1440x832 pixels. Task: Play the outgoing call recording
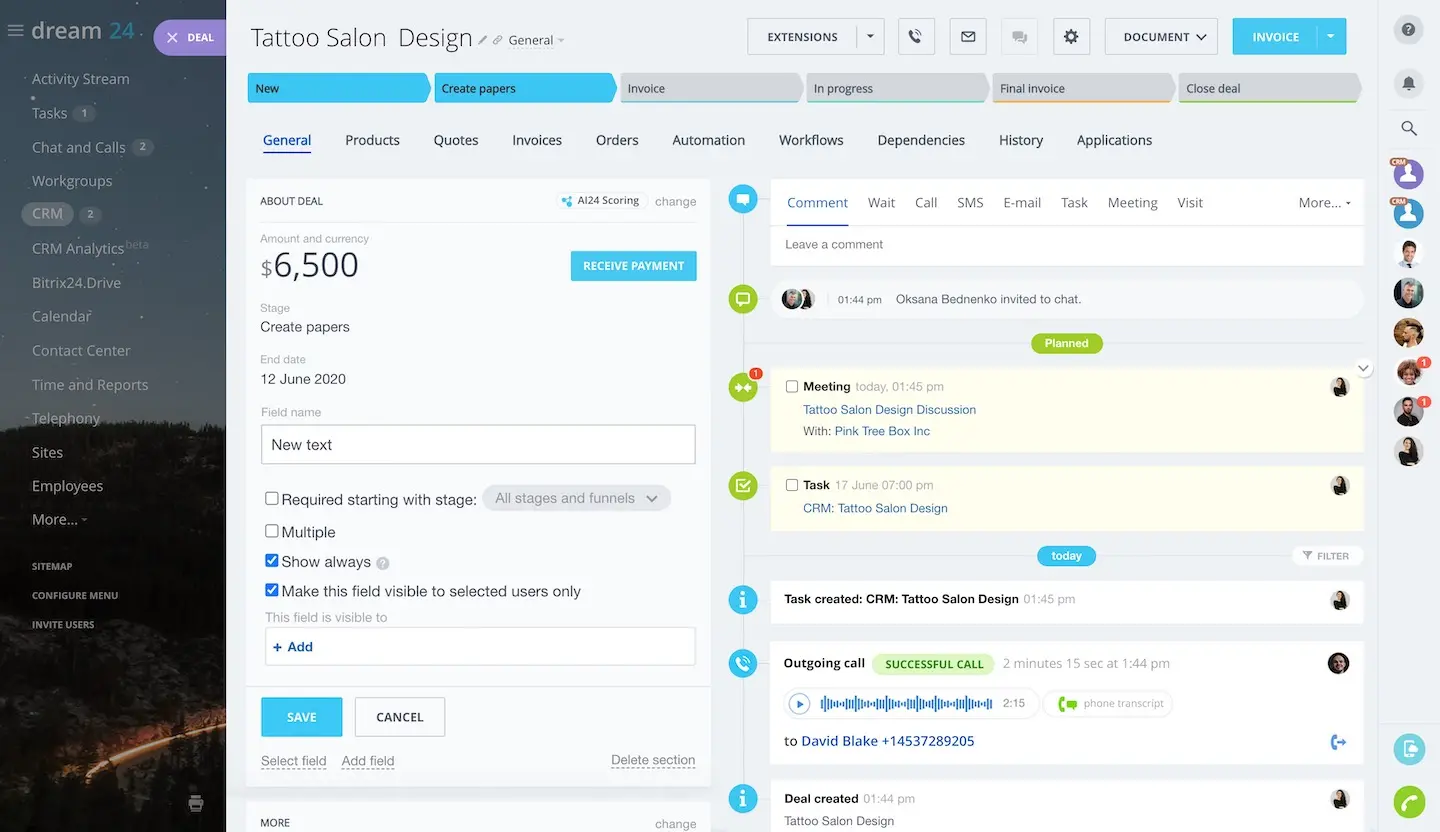[x=799, y=704]
